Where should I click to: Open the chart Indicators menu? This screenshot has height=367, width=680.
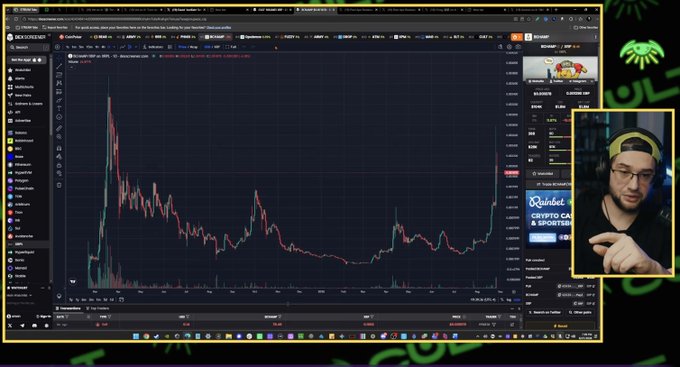click(x=153, y=47)
